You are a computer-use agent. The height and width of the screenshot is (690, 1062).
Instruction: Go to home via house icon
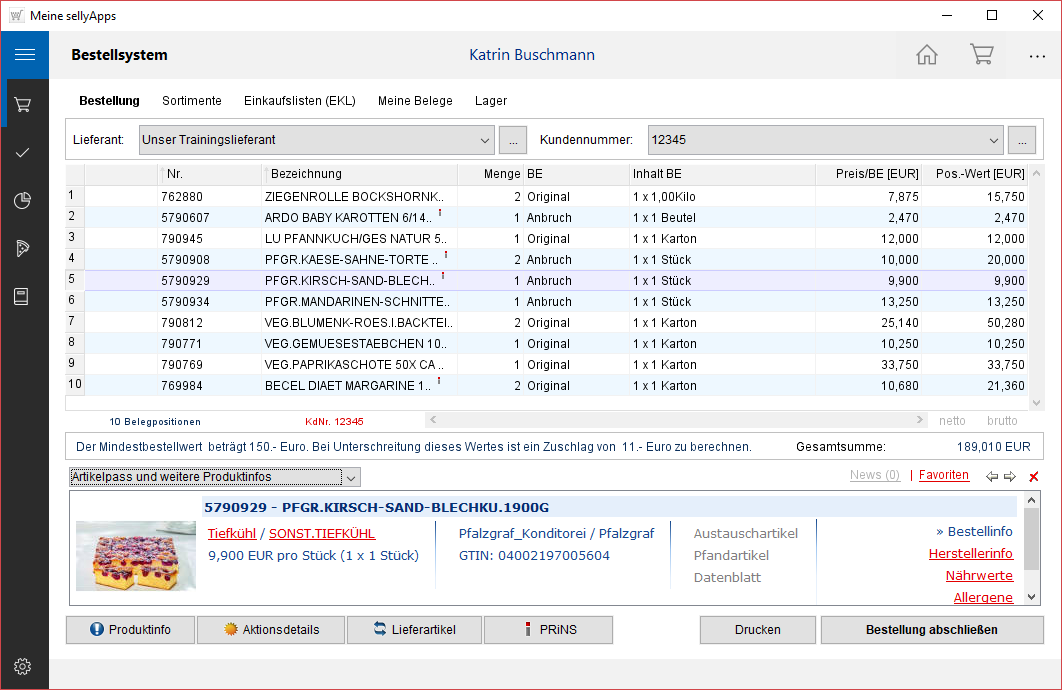pyautogui.click(x=927, y=55)
